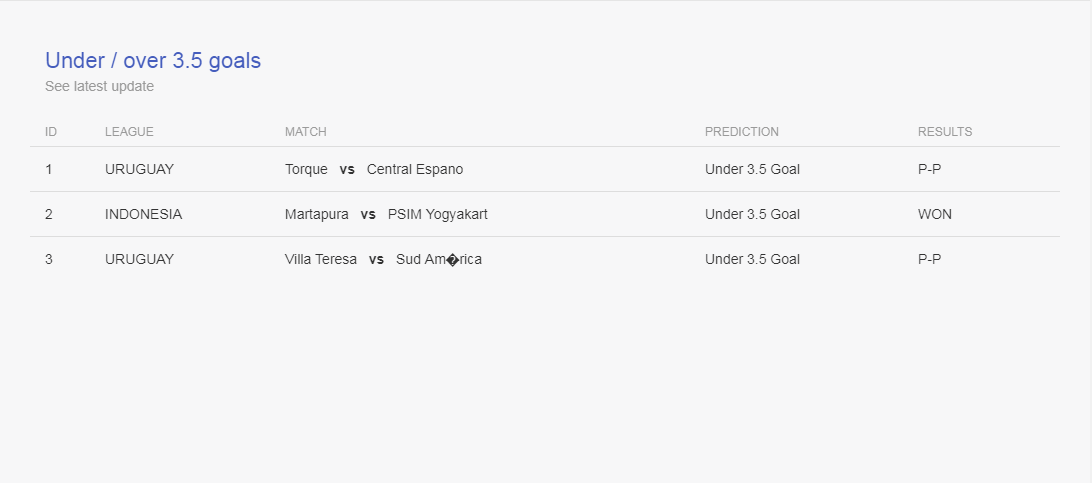Viewport: 1092px width, 483px height.
Task: Select the ID column header
Action: (x=51, y=132)
